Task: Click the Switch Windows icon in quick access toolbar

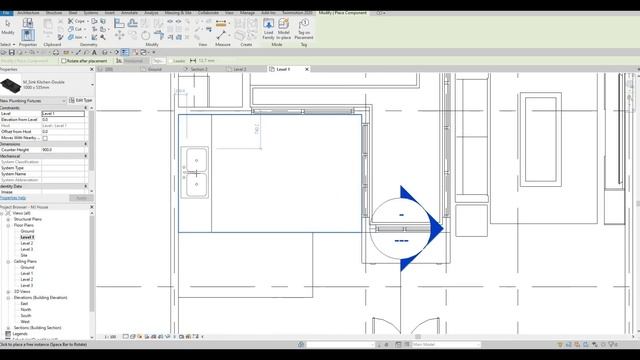Action: (x=144, y=52)
